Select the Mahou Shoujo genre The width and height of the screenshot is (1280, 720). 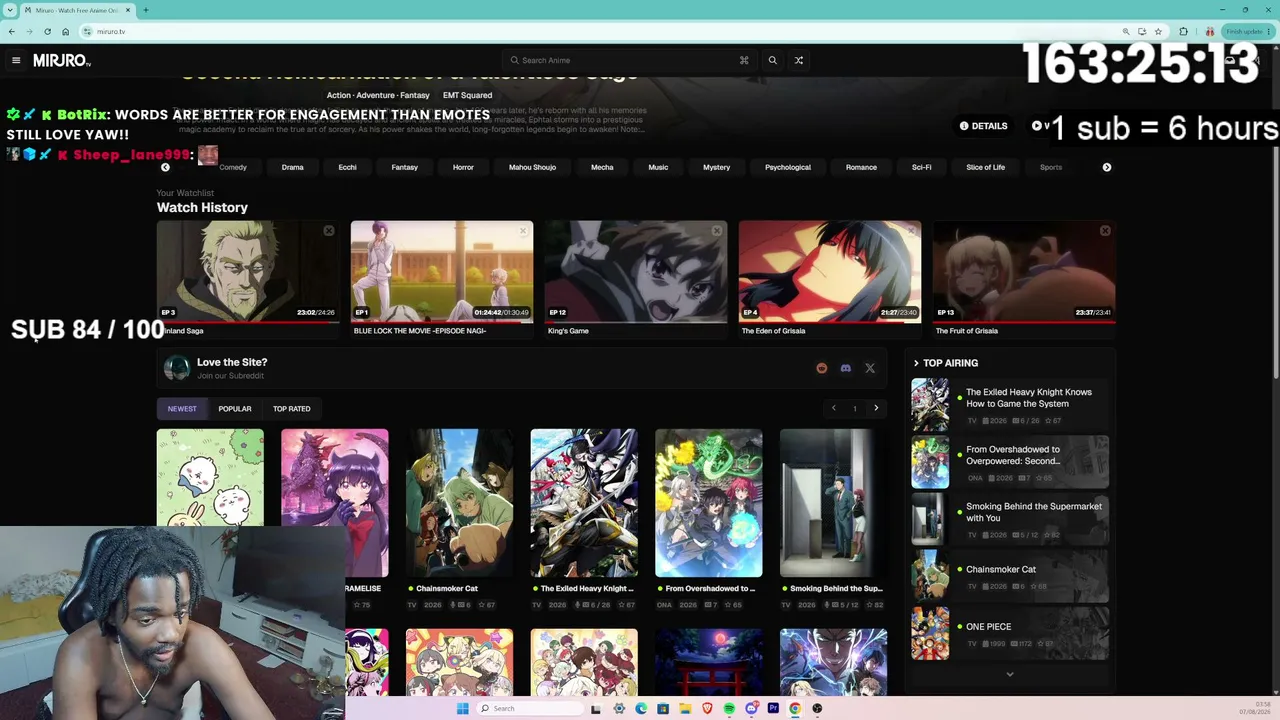[x=532, y=167]
